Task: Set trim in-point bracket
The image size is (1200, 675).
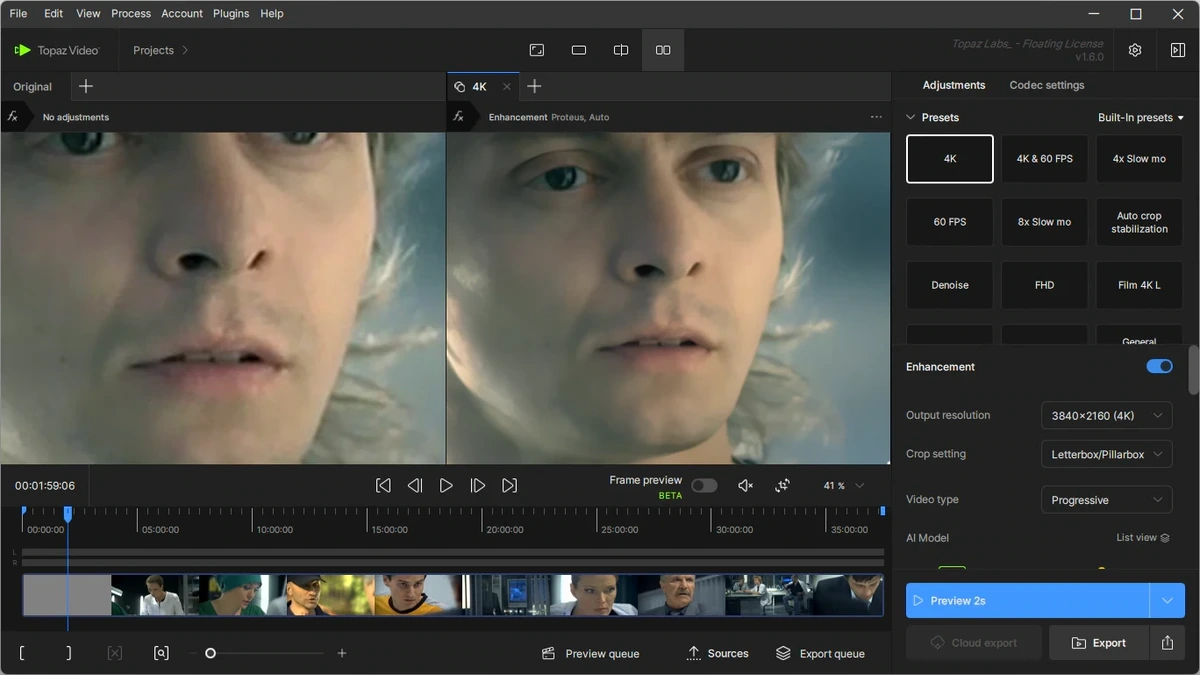Action: click(23, 653)
